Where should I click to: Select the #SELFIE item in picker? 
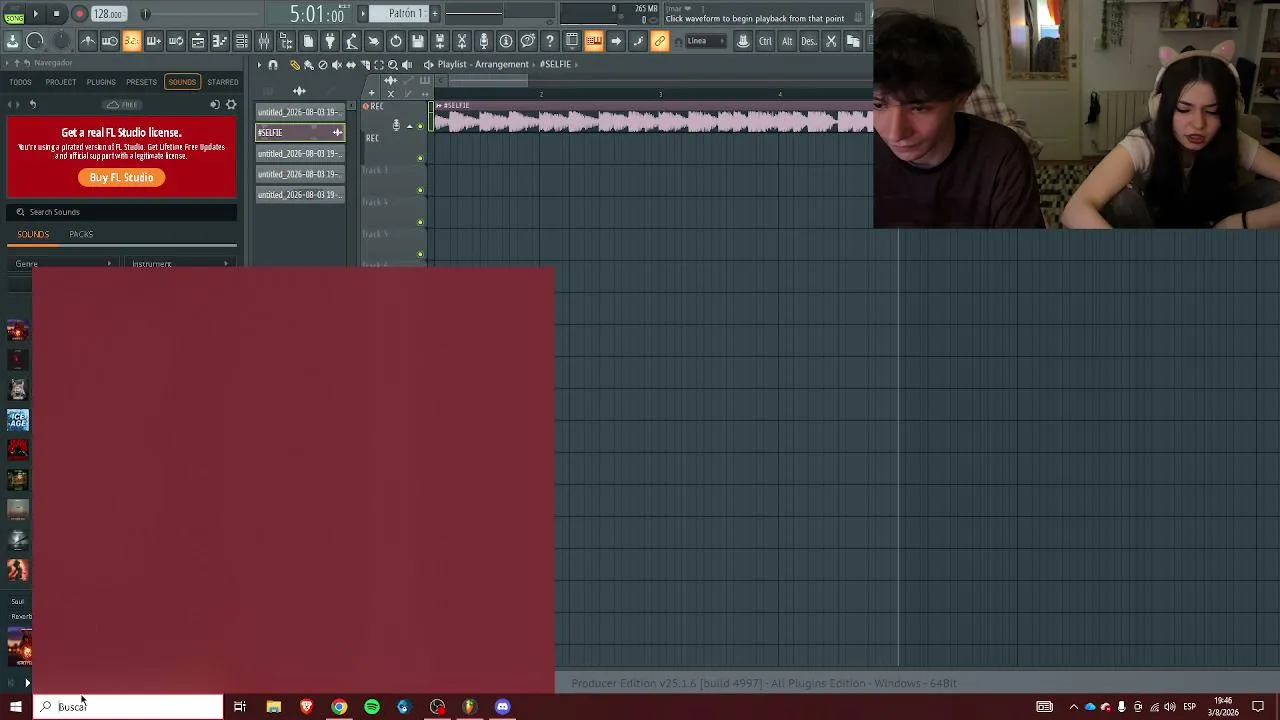pyautogui.click(x=300, y=133)
